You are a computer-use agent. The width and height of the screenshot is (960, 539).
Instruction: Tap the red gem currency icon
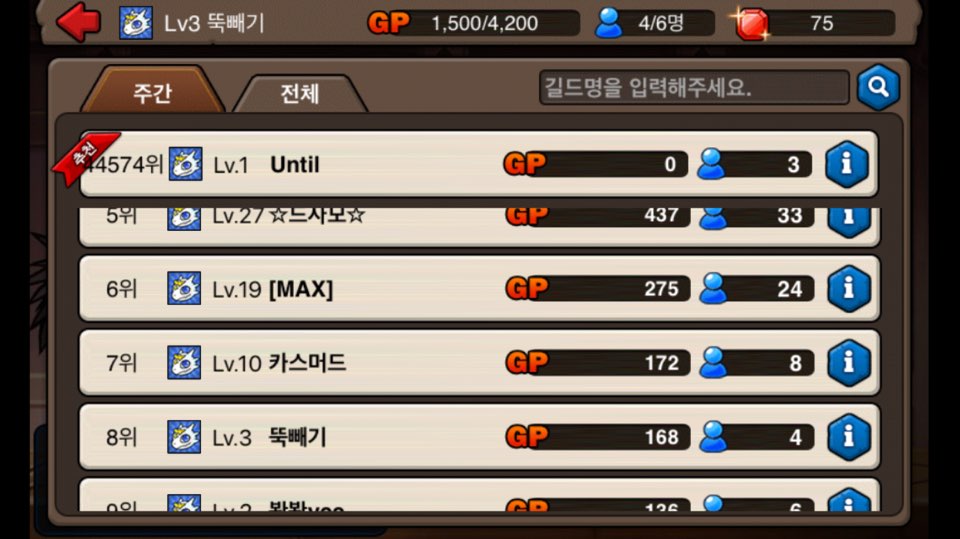pos(751,23)
